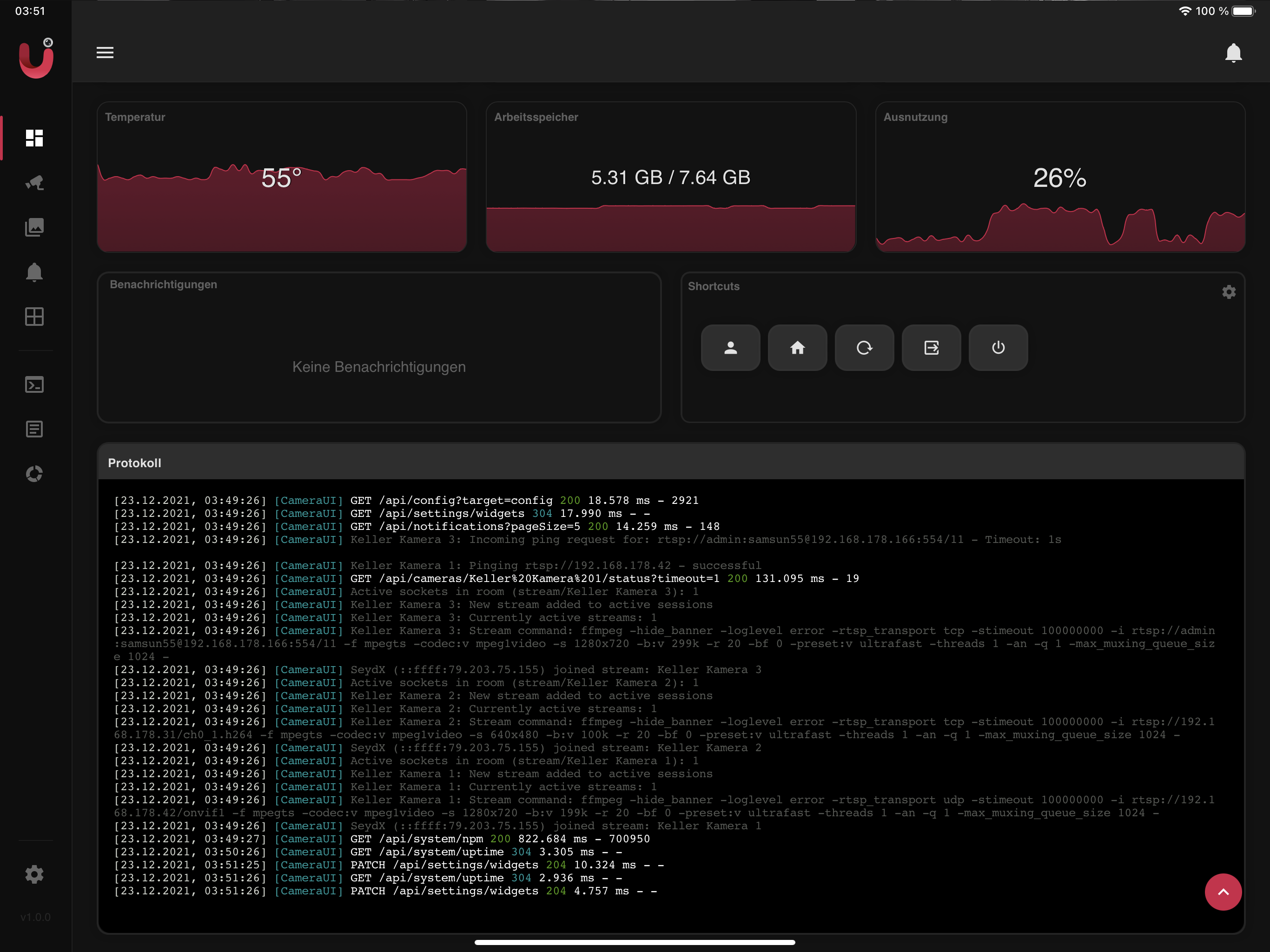This screenshot has width=1270, height=952.
Task: Open Camview grid in the sidebar
Action: 34,317
